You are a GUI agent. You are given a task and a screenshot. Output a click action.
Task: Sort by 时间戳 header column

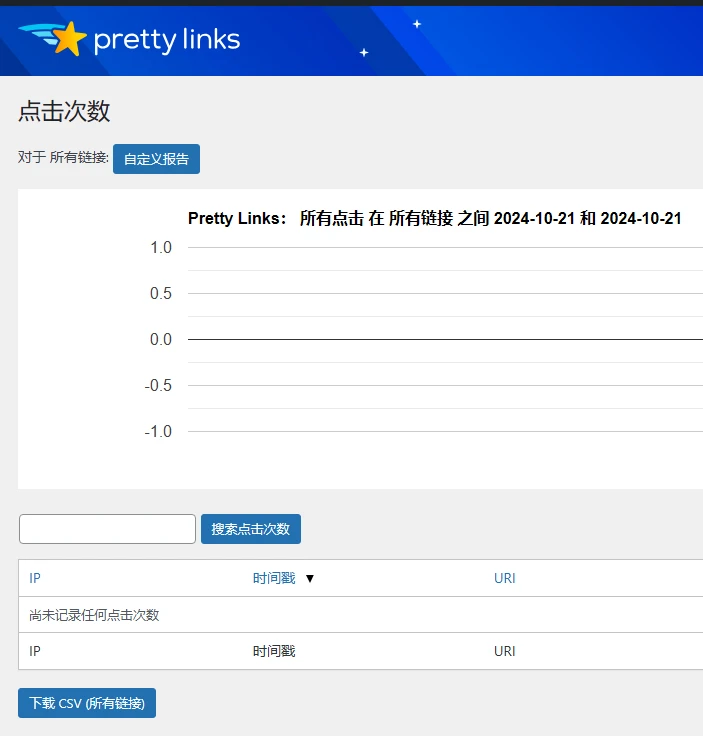[274, 578]
